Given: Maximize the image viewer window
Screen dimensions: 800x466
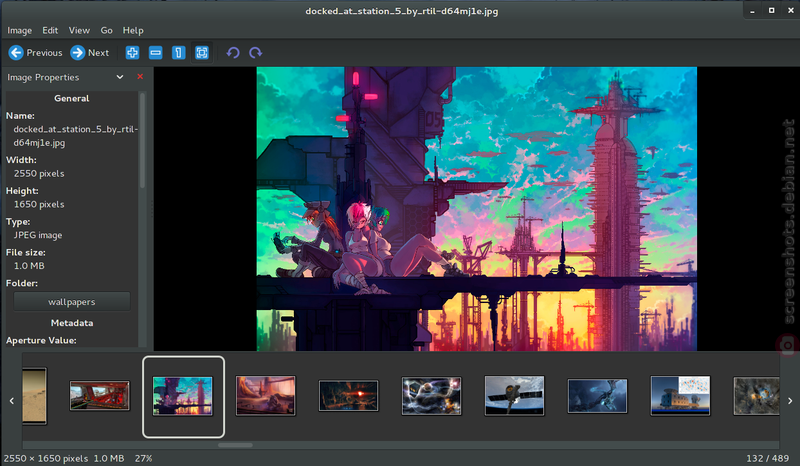Looking at the screenshot, I should click(x=771, y=10).
